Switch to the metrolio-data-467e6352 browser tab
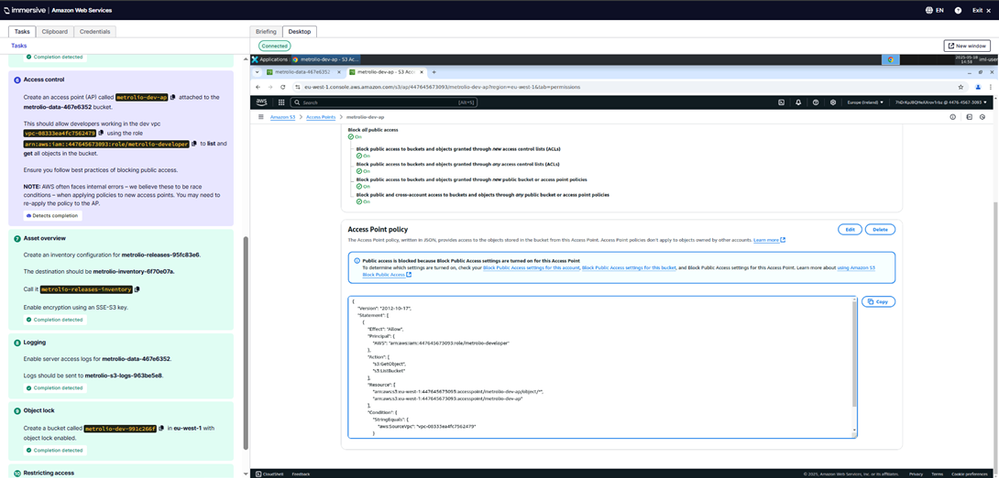Screen dimensions: 999x478 point(302,72)
